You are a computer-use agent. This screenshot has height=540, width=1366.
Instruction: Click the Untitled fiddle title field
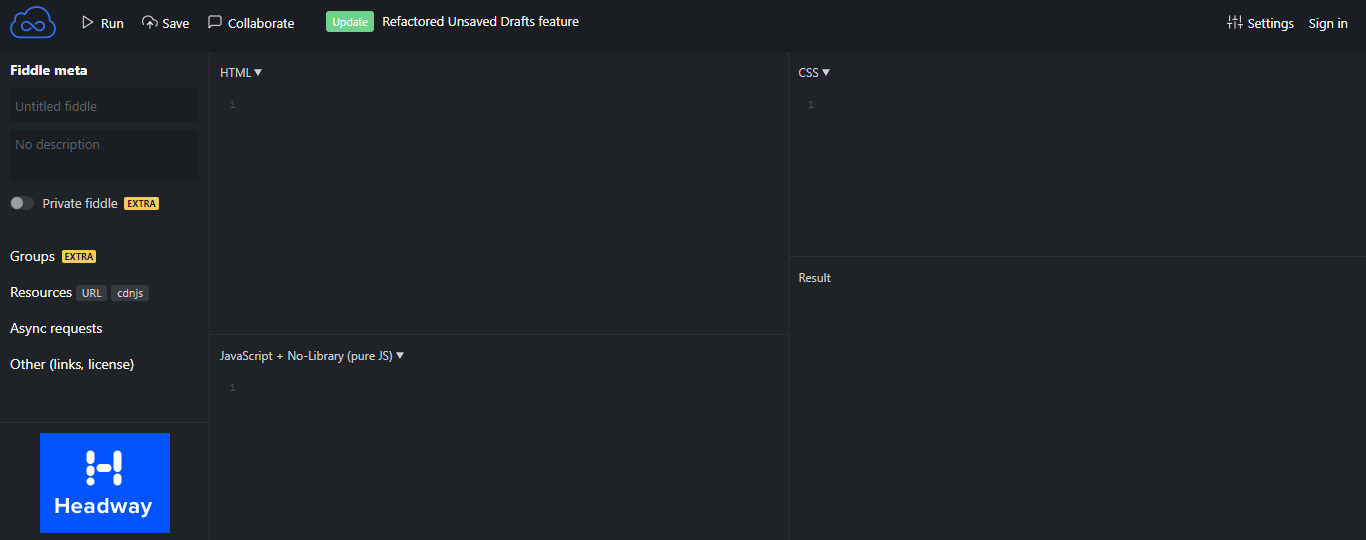pyautogui.click(x=104, y=106)
